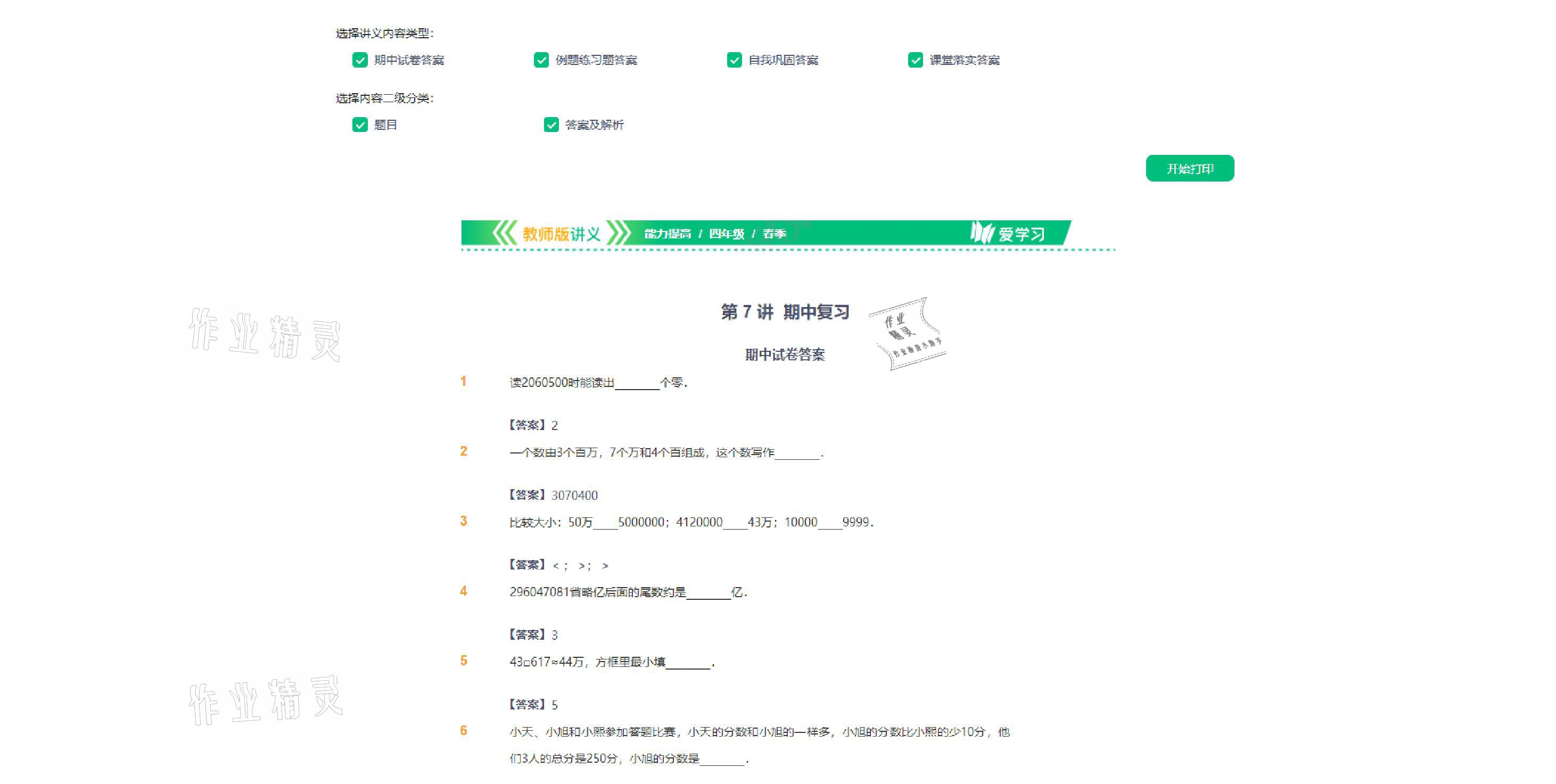Screen dimensions: 1556x784
Task: Click 四年级 in the banner breadcrumb
Action: (x=726, y=234)
